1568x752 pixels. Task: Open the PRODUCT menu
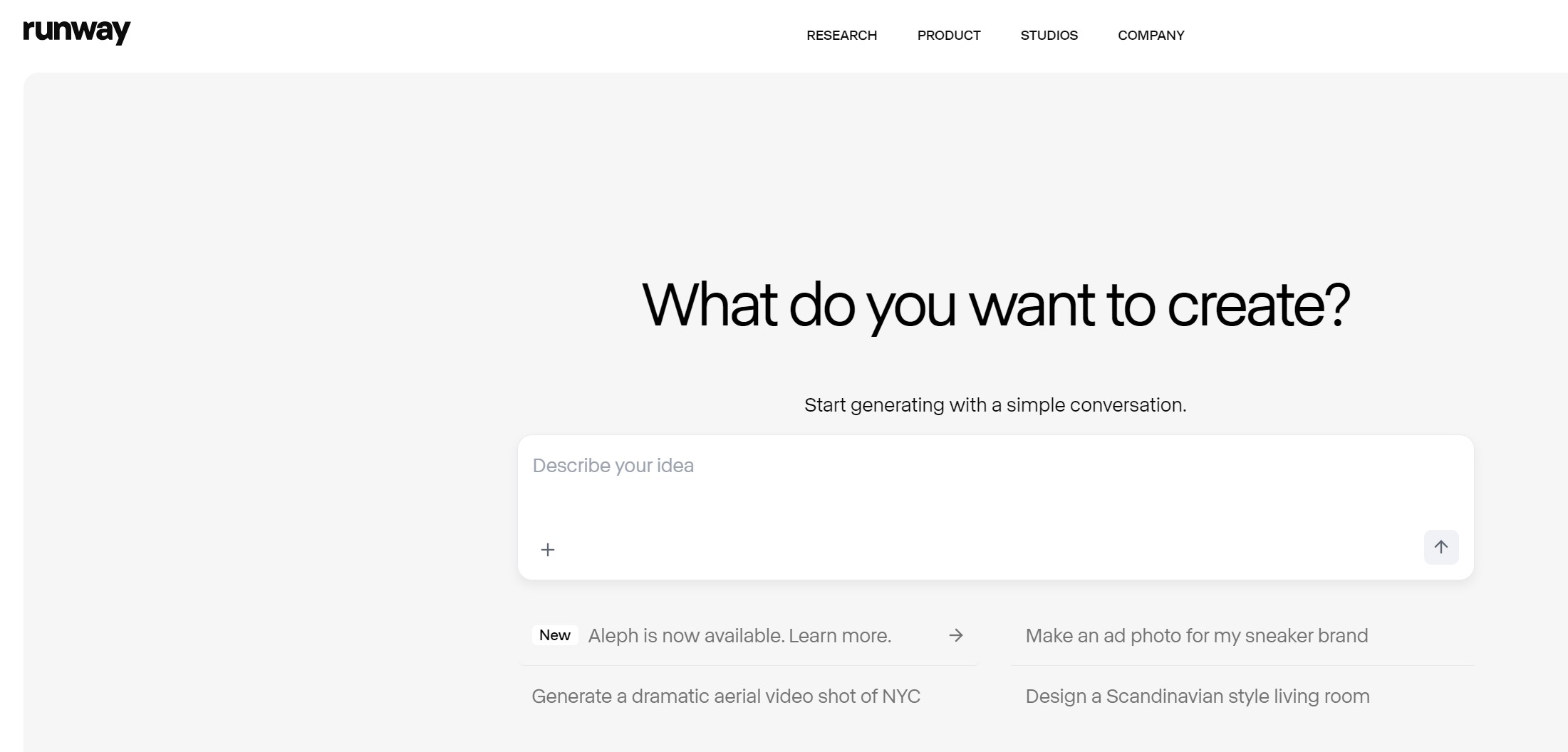[948, 36]
